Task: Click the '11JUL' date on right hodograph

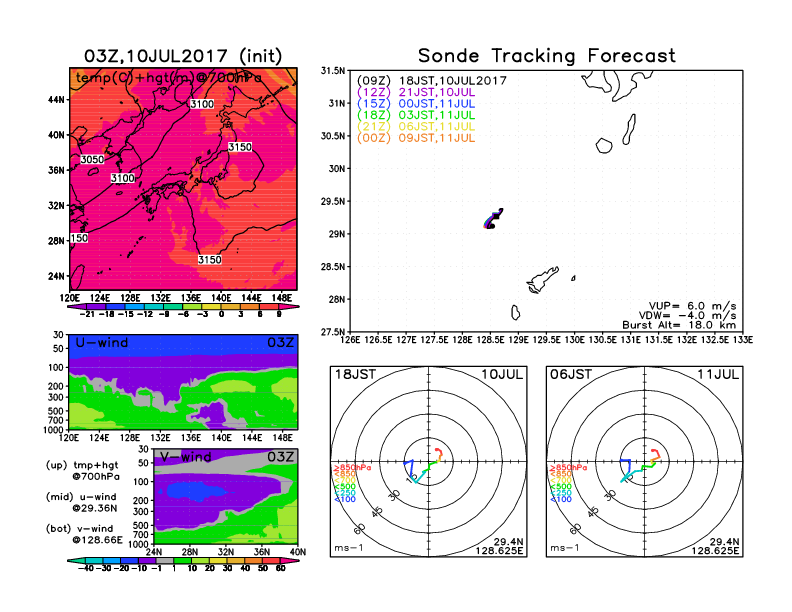Action: point(718,374)
